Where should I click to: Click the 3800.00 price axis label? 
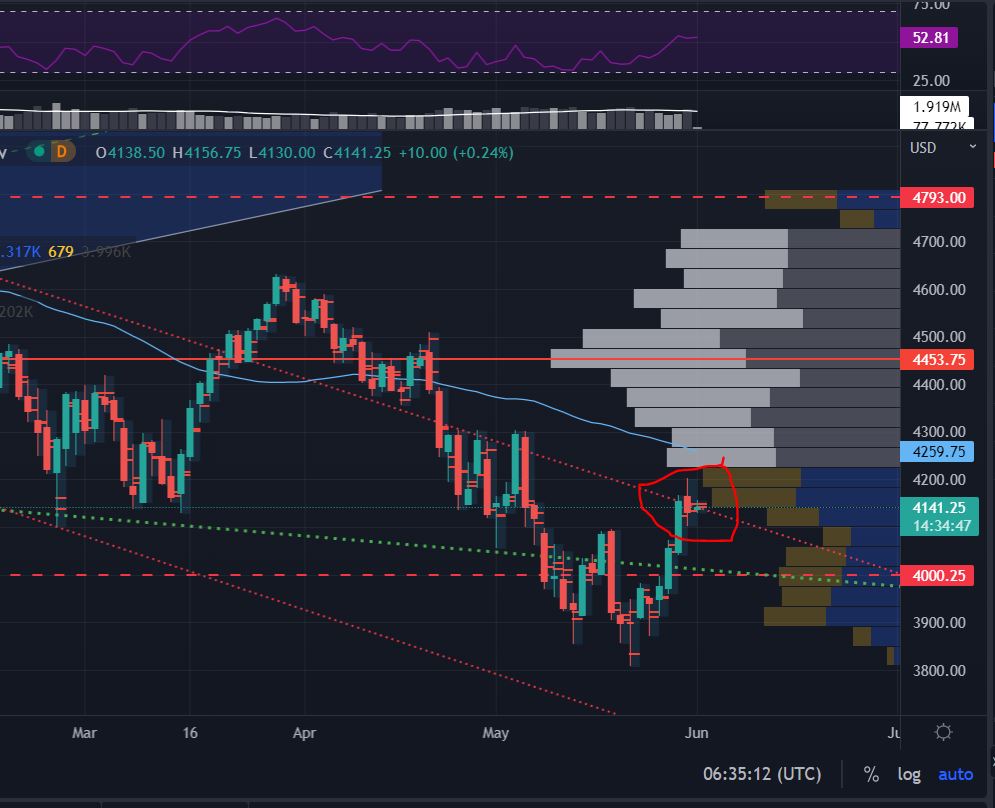939,670
